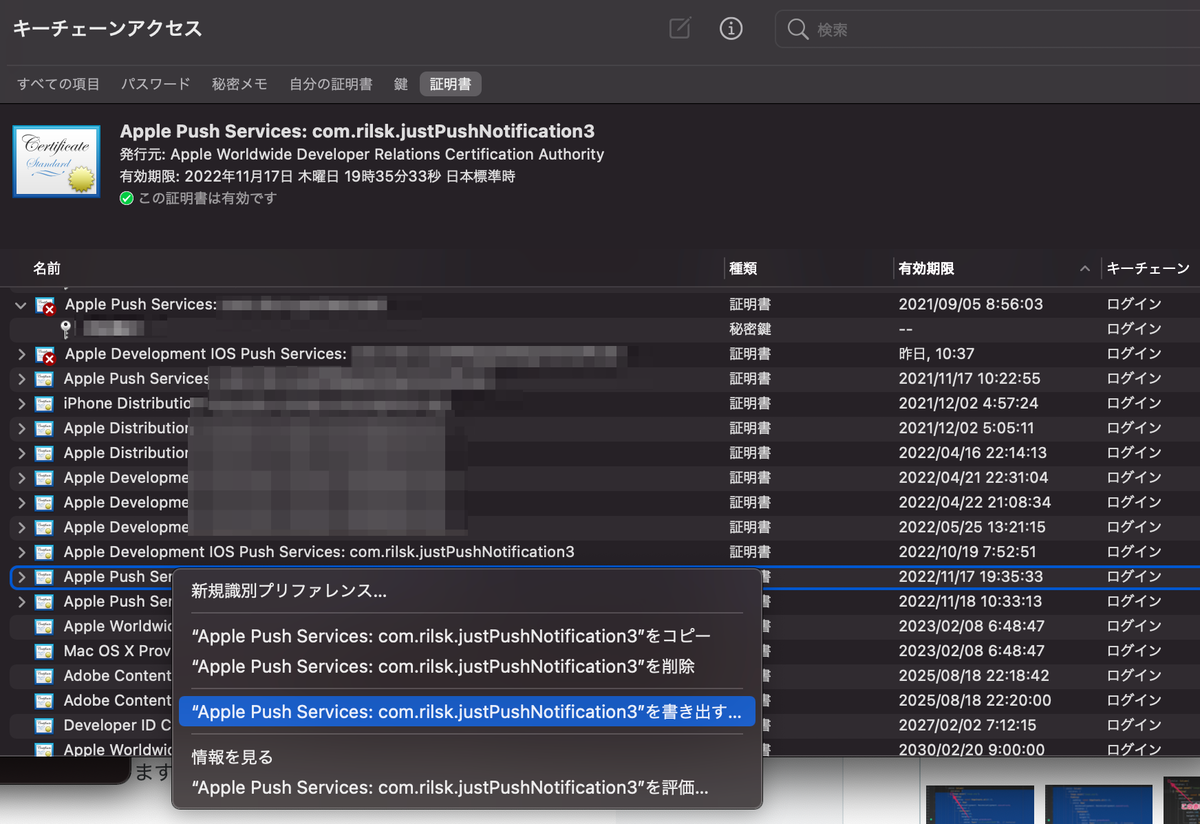The width and height of the screenshot is (1200, 824).
Task: Expand Apple Distribution row expiring 2022/04/16
Action: [x=21, y=453]
